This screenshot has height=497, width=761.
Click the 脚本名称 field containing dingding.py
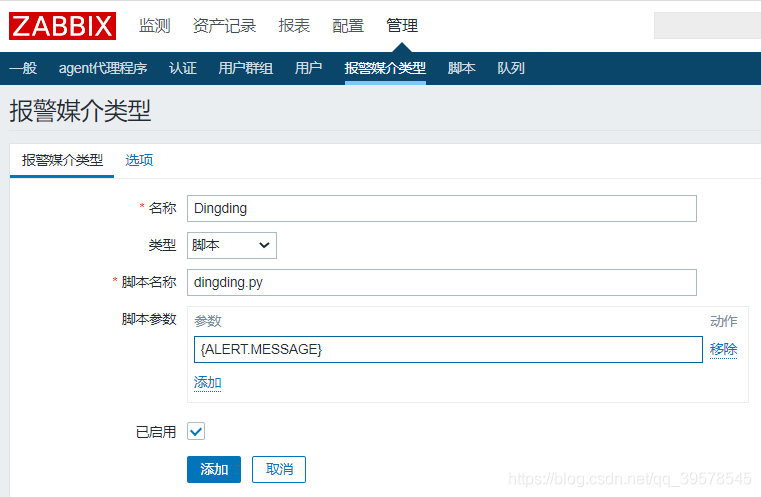[442, 282]
